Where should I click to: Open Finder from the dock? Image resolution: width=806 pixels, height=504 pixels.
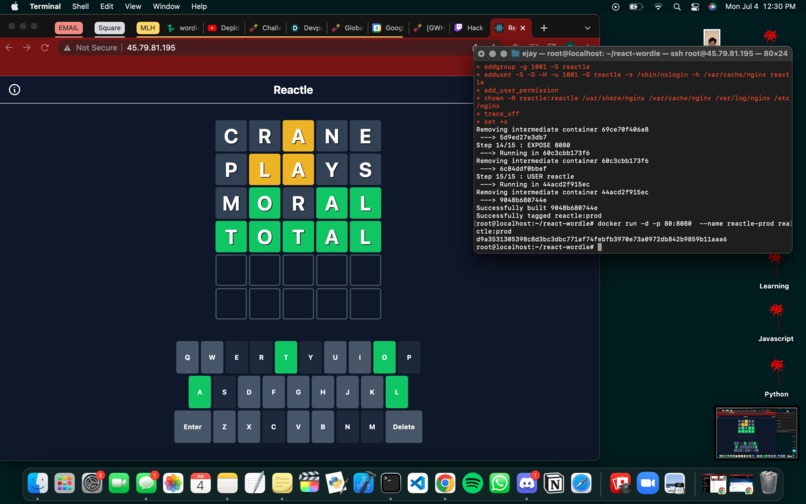pos(38,483)
